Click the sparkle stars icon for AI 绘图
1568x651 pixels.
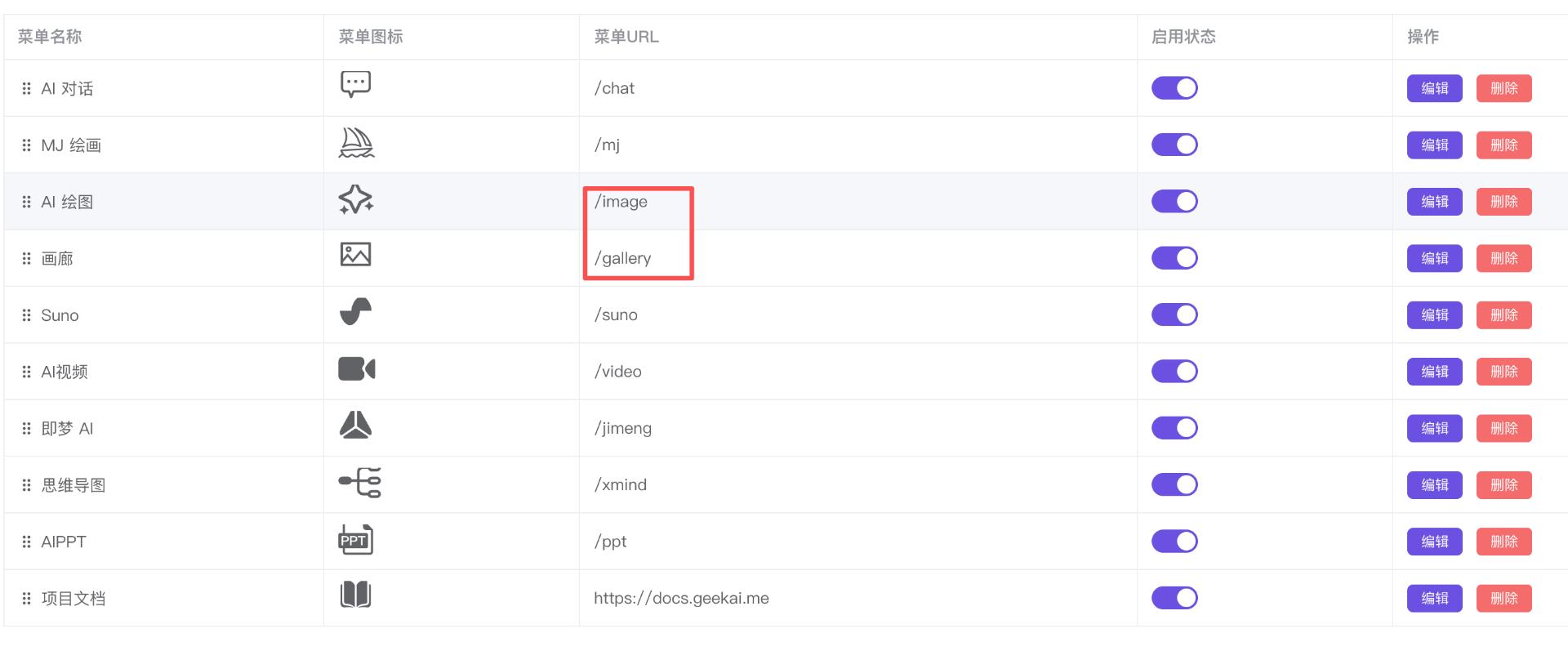point(356,199)
